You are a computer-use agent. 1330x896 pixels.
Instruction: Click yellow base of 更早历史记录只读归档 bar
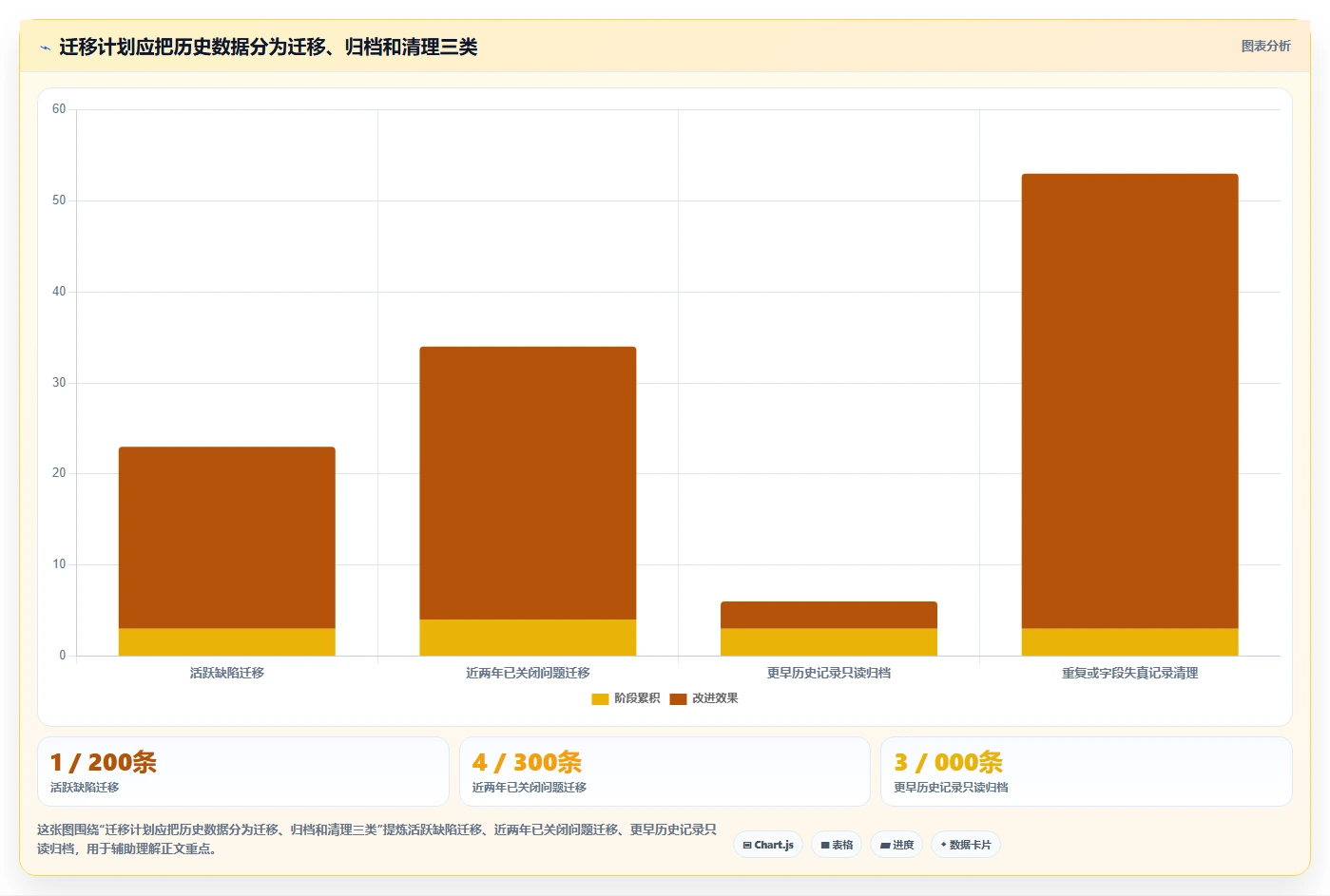829,642
